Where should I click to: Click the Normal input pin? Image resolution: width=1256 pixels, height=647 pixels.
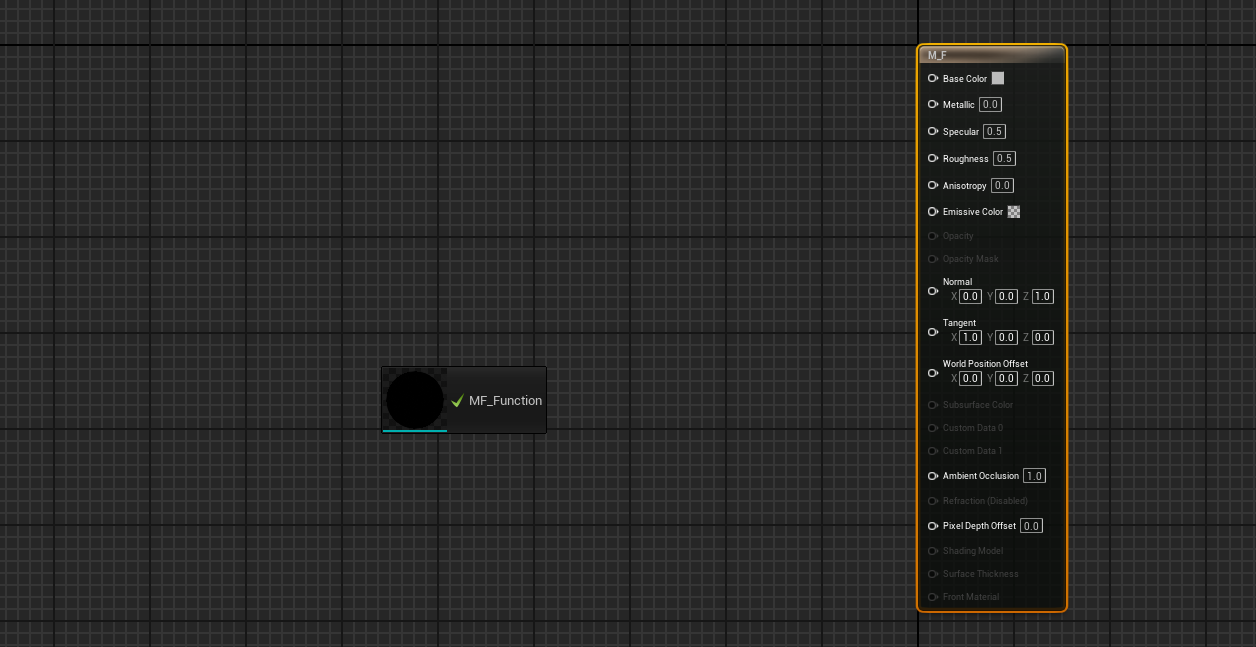tap(933, 291)
